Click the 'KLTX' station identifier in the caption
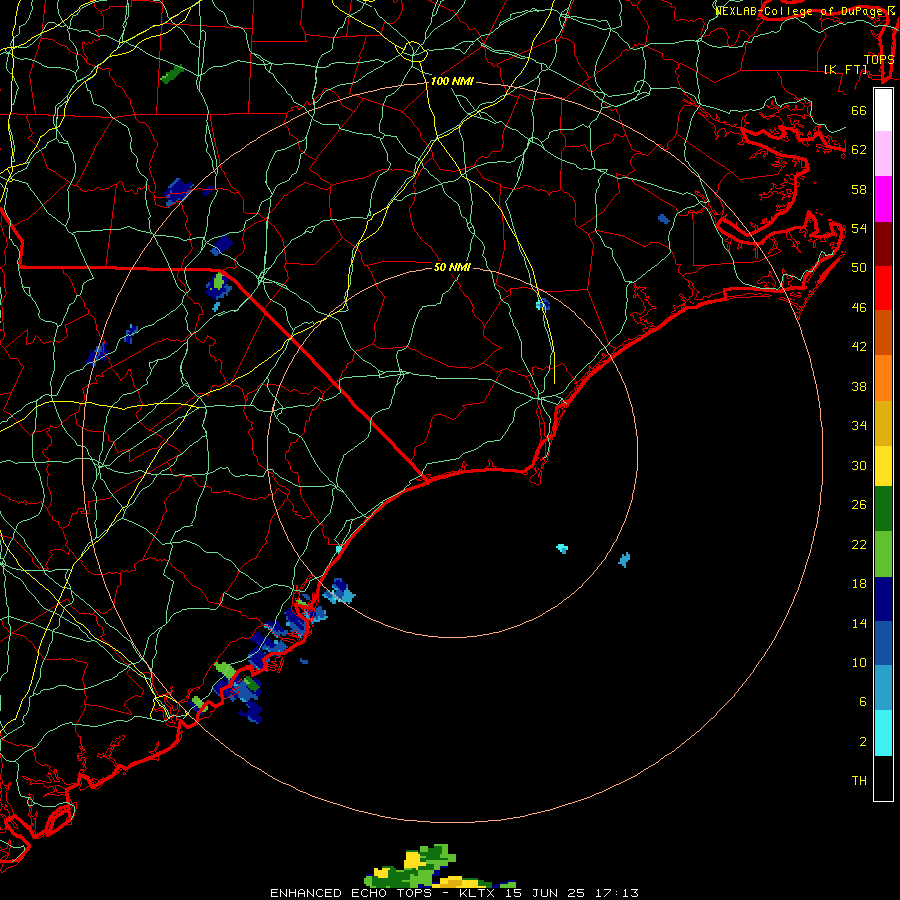This screenshot has width=900, height=900. 477,893
